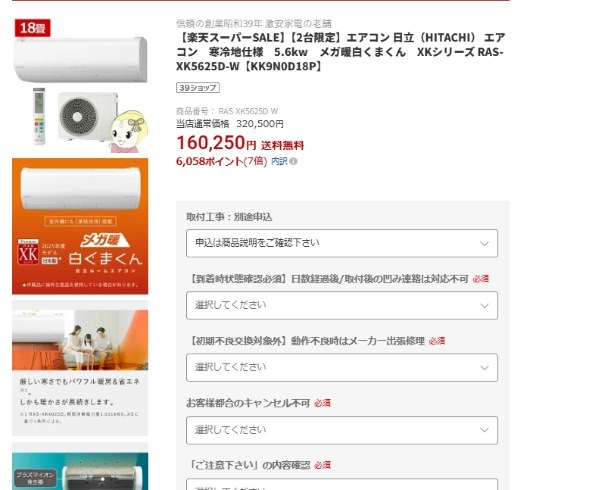Click the remote control image
This screenshot has height=490, width=596.
(39, 116)
